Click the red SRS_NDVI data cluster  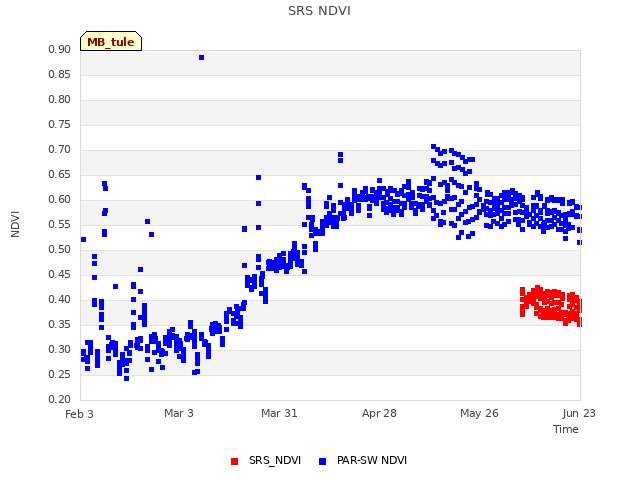pos(551,305)
